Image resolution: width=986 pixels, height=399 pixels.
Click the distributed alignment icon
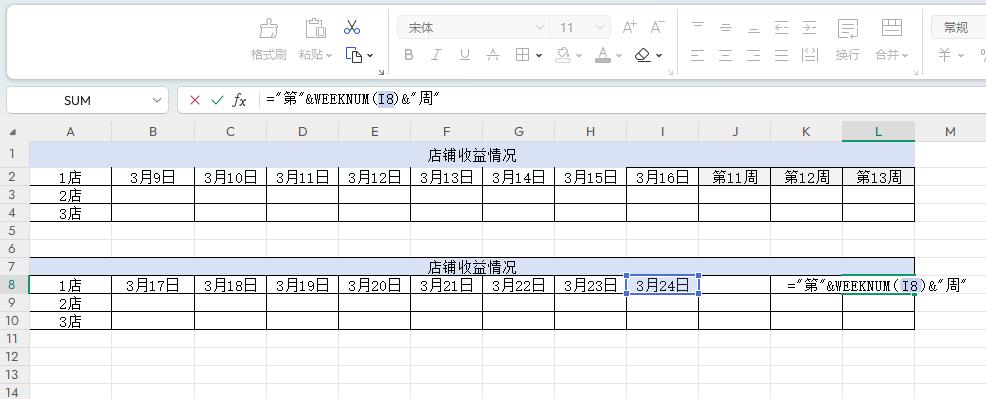pos(810,55)
